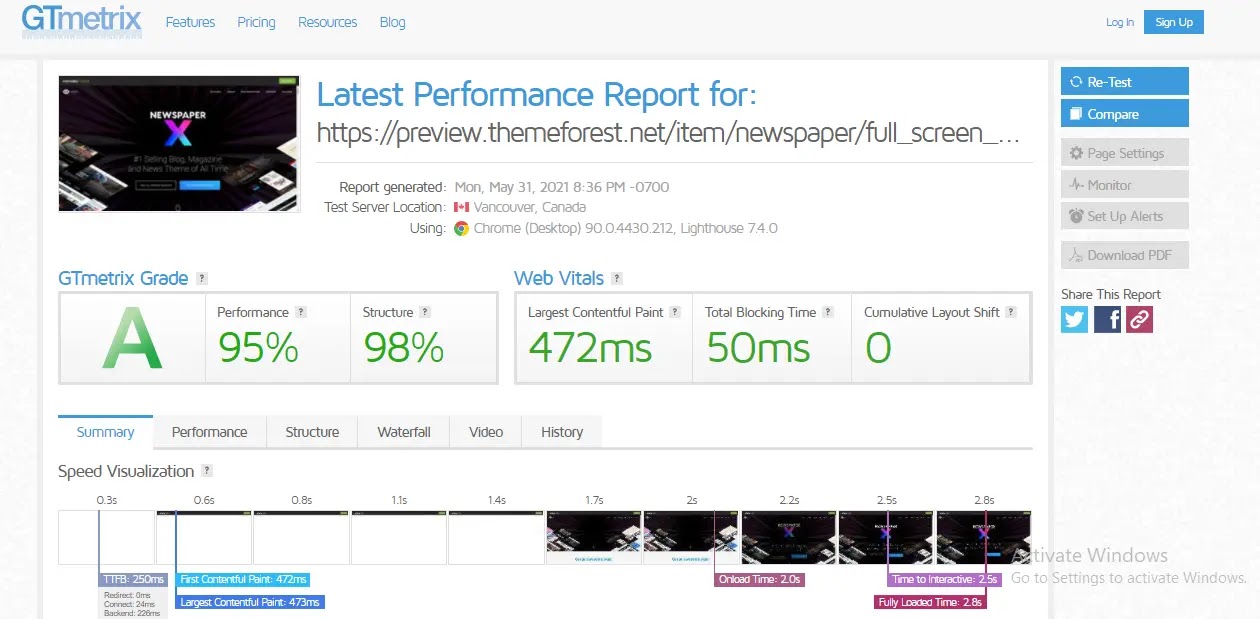Open help icon beside Largest Contentful Paint
The image size is (1260, 619).
point(675,312)
